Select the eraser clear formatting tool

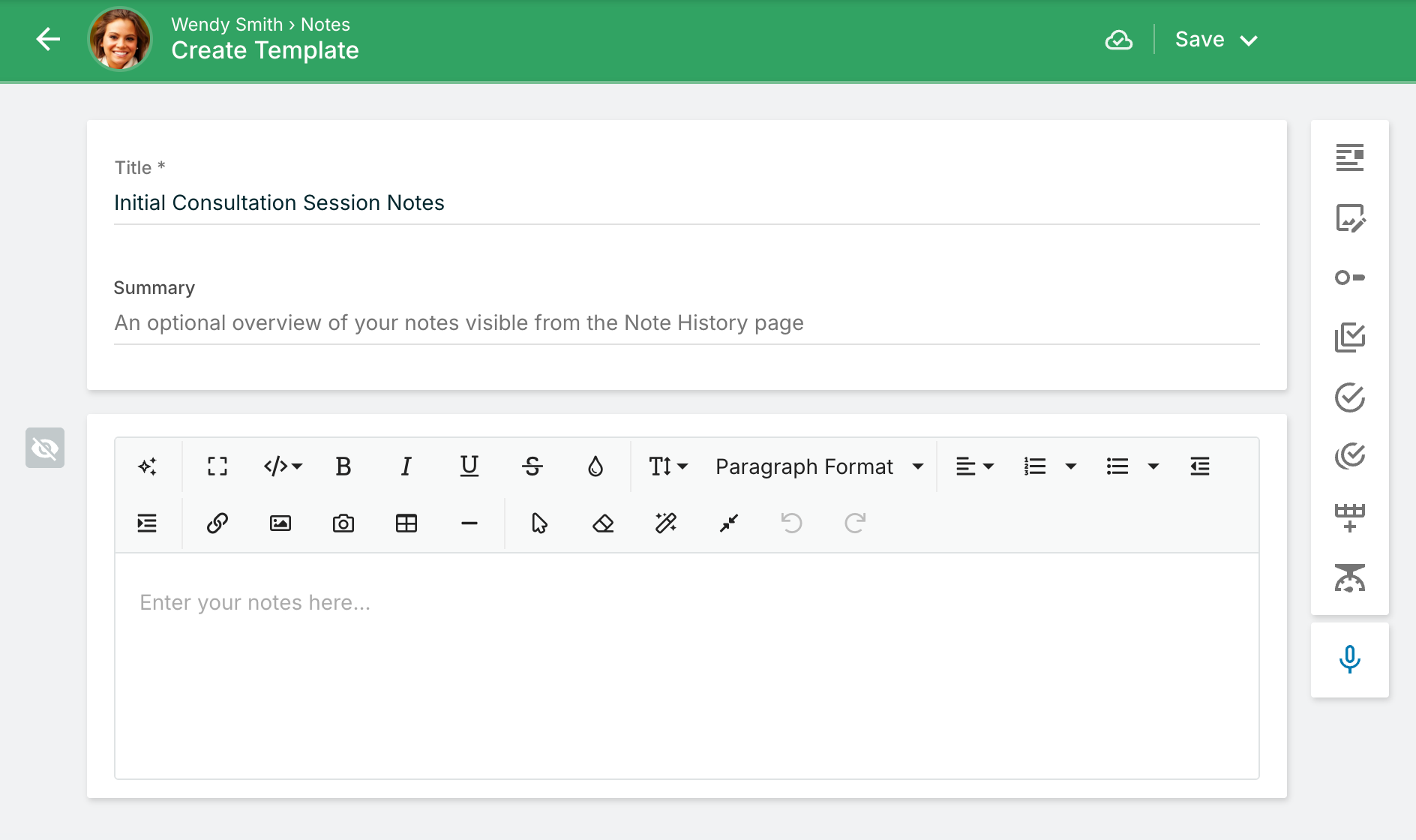pos(603,523)
